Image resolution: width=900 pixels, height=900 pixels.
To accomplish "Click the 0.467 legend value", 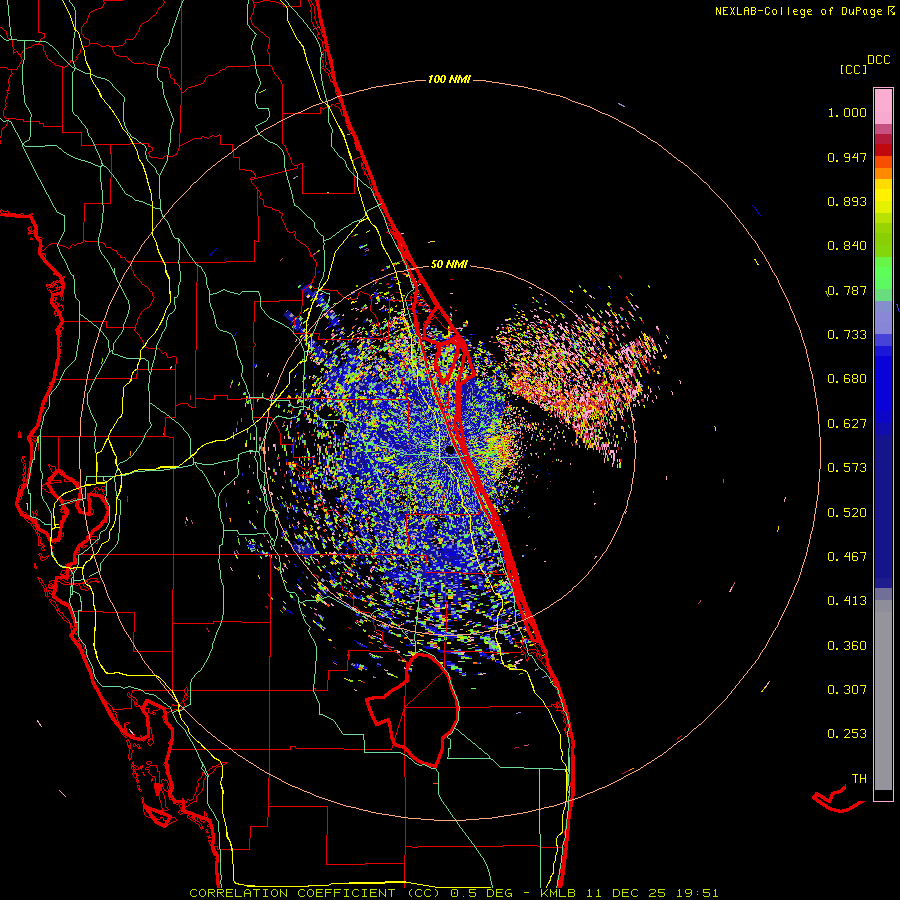I will tap(847, 557).
